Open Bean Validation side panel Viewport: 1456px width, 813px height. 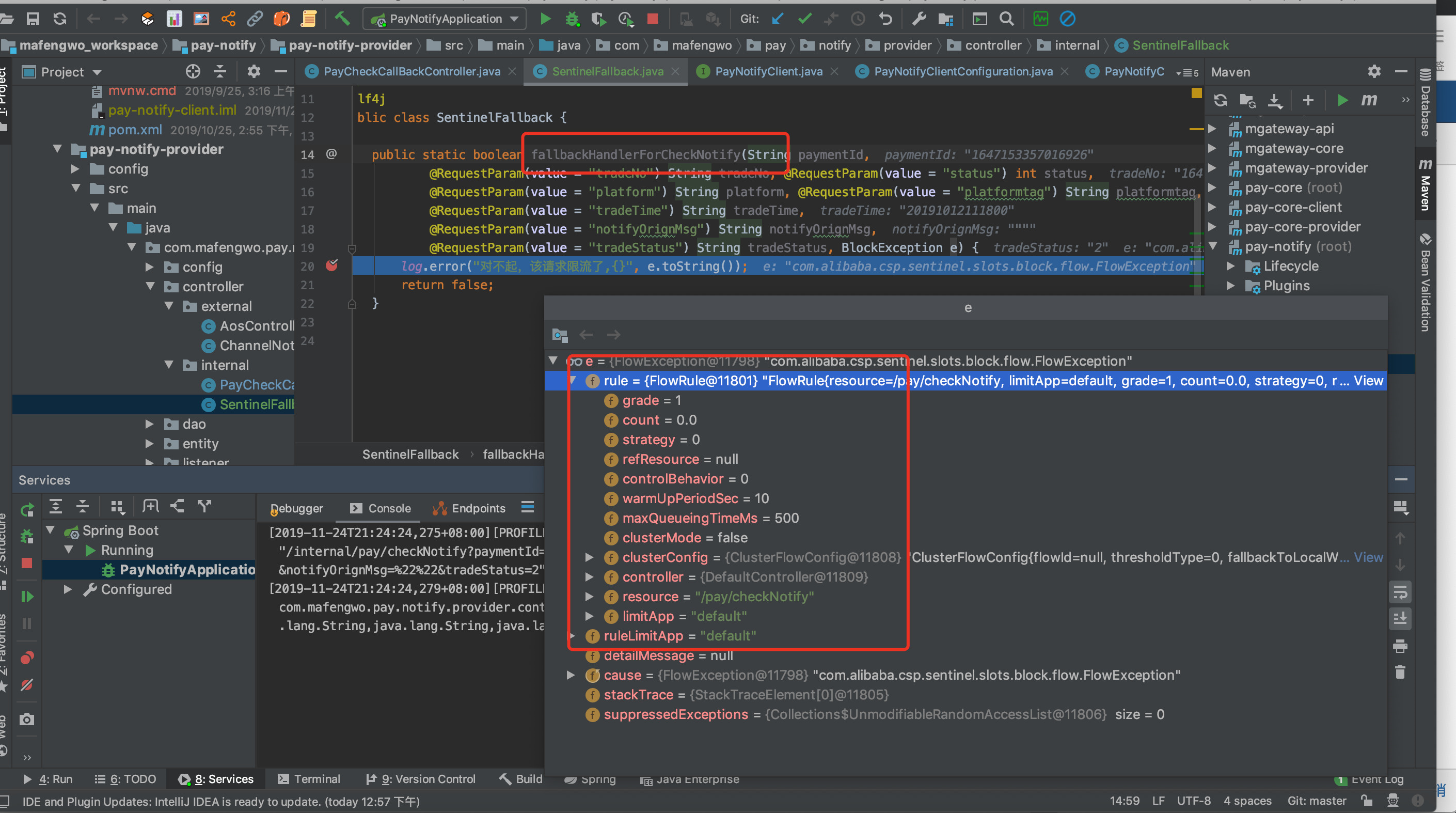pos(1425,282)
